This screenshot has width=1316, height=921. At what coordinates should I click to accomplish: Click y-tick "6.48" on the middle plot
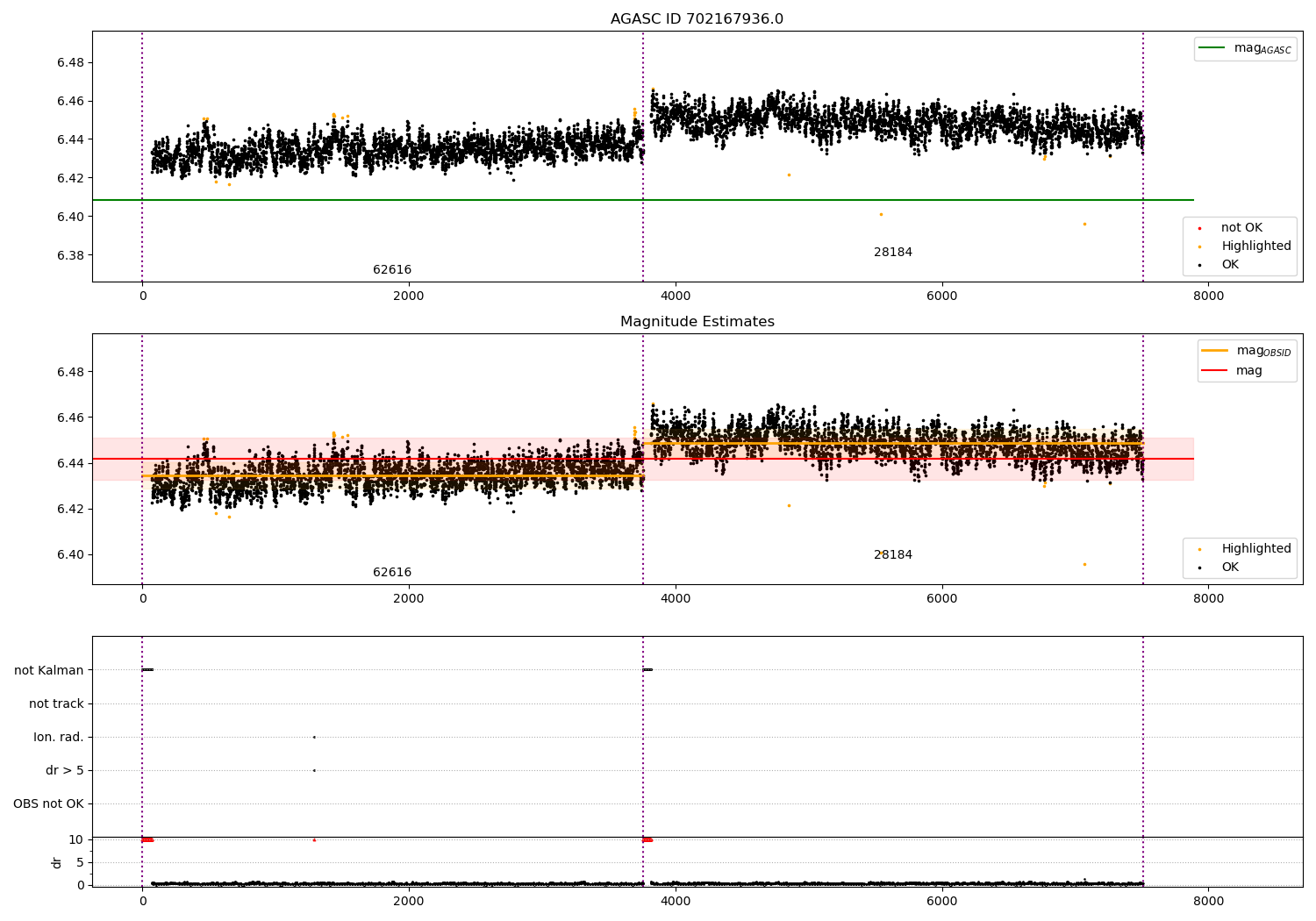click(70, 373)
